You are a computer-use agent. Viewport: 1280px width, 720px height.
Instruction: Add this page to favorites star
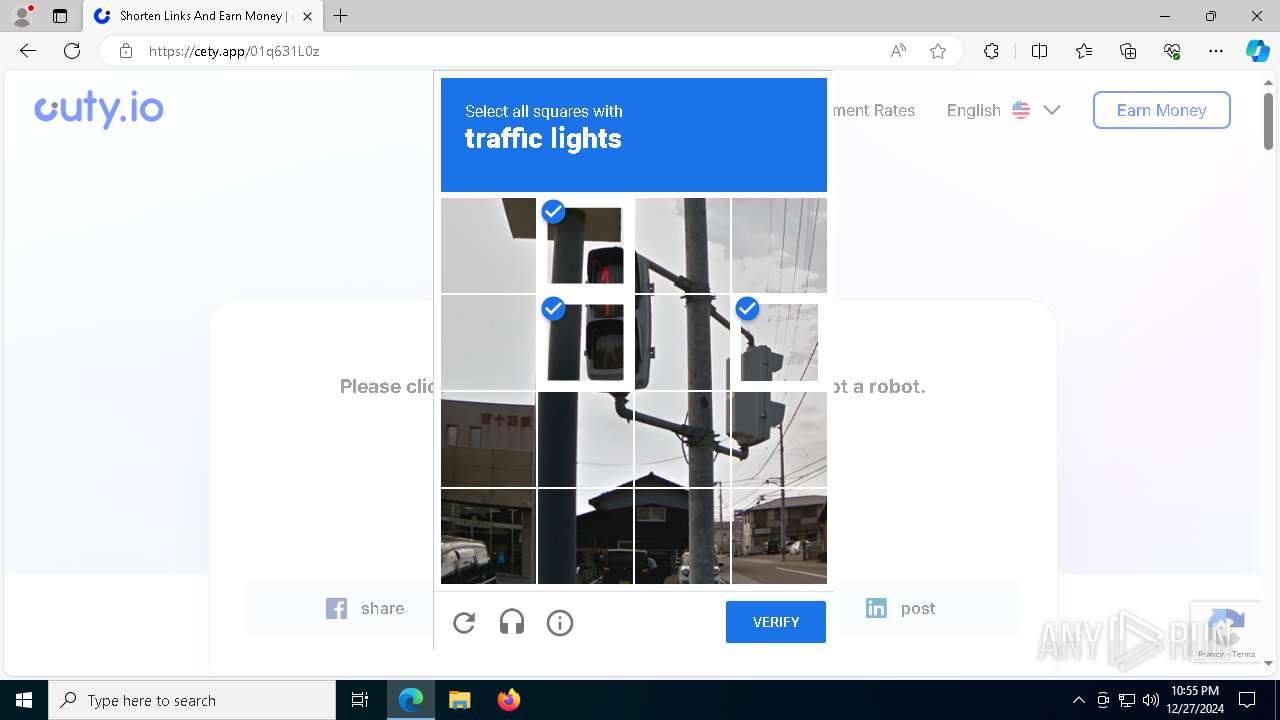pyautogui.click(x=938, y=51)
